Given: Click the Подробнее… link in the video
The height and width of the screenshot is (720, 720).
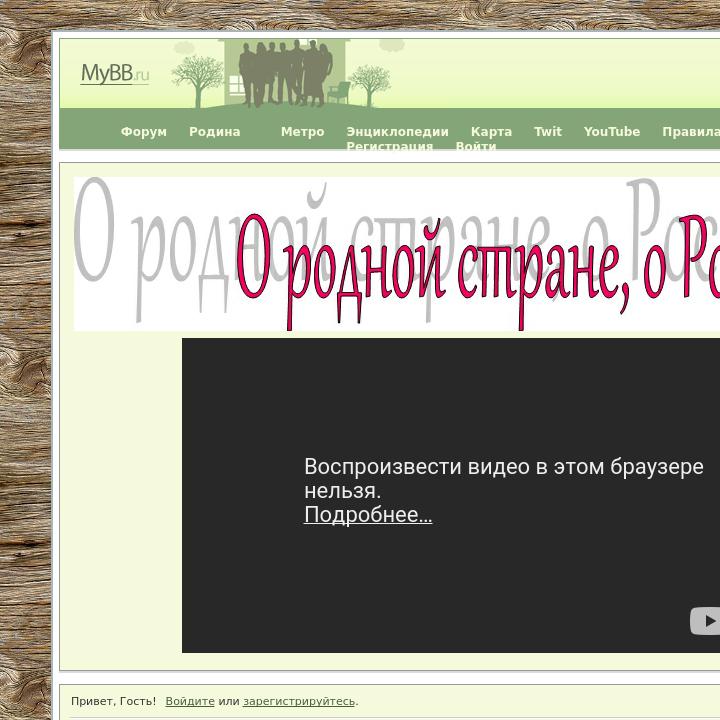Looking at the screenshot, I should click(368, 515).
